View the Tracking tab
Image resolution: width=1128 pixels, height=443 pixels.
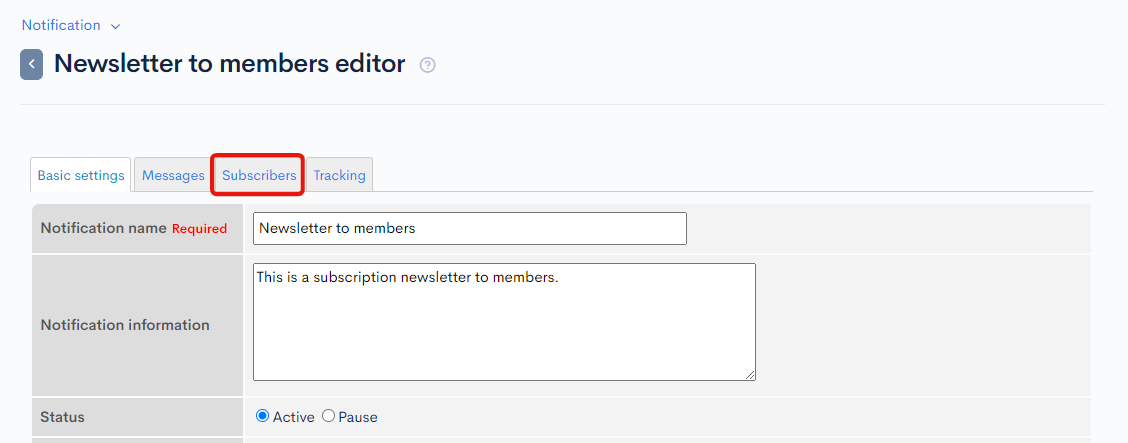click(340, 175)
